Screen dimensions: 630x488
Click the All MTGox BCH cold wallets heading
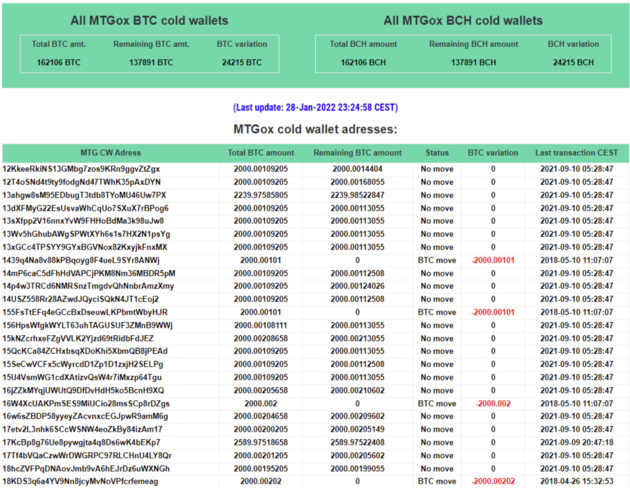pyautogui.click(x=463, y=20)
